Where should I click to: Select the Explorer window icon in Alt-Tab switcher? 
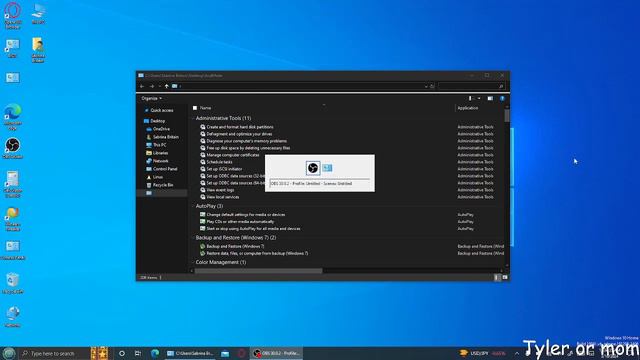tap(327, 168)
